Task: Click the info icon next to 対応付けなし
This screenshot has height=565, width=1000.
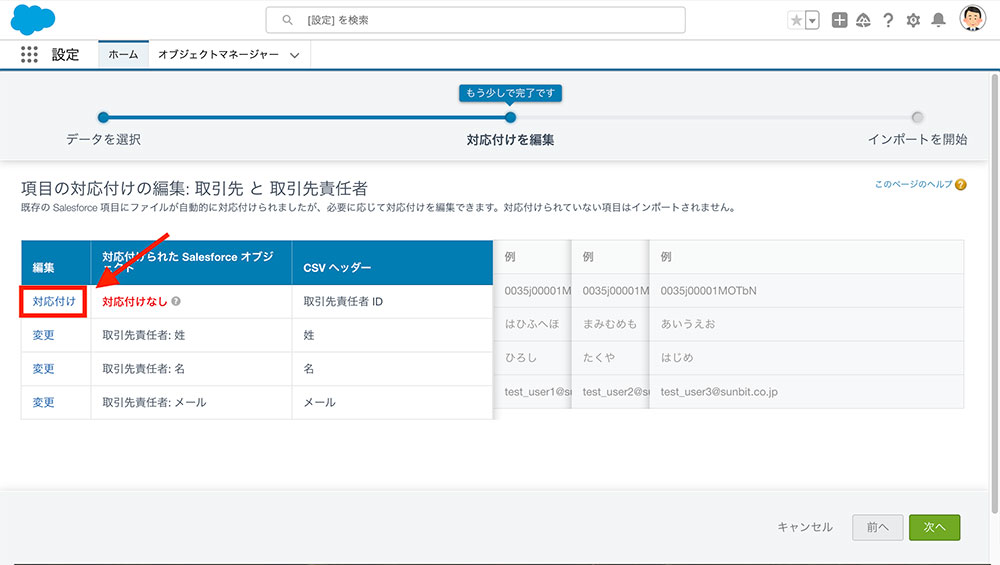Action: [x=176, y=301]
